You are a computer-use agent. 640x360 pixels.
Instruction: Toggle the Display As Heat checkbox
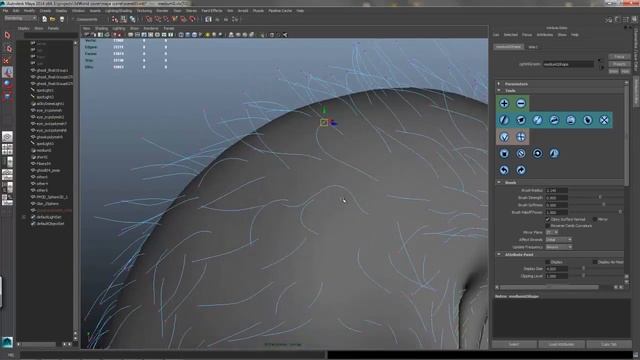point(595,262)
